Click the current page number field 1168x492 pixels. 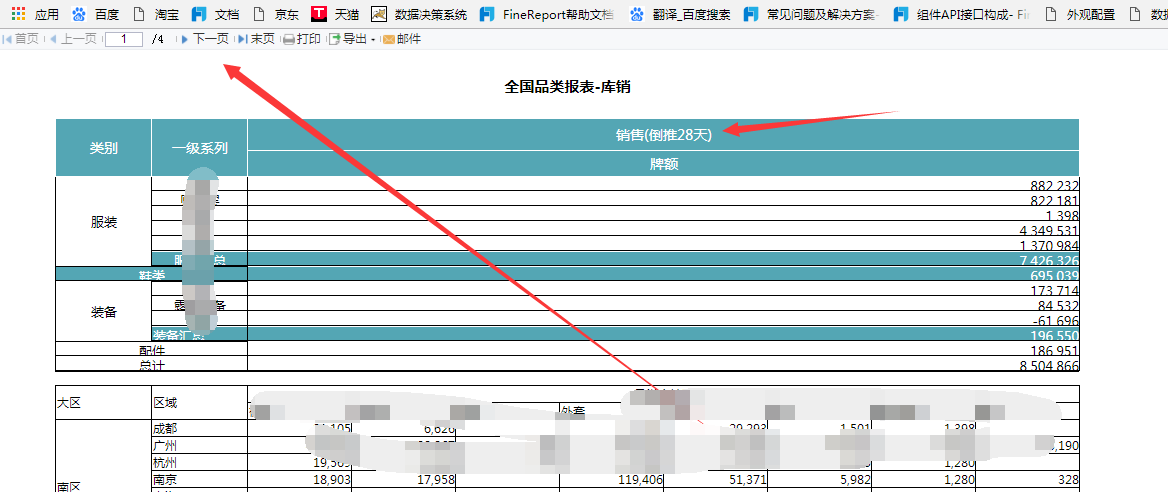pos(124,40)
